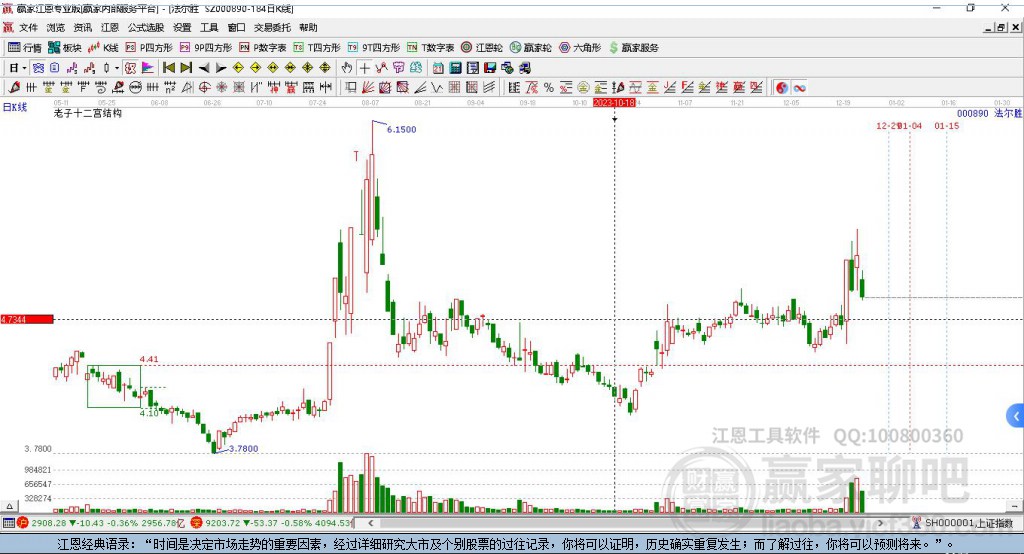1024x554 pixels.
Task: Click the 000890 stock code label
Action: coord(972,113)
